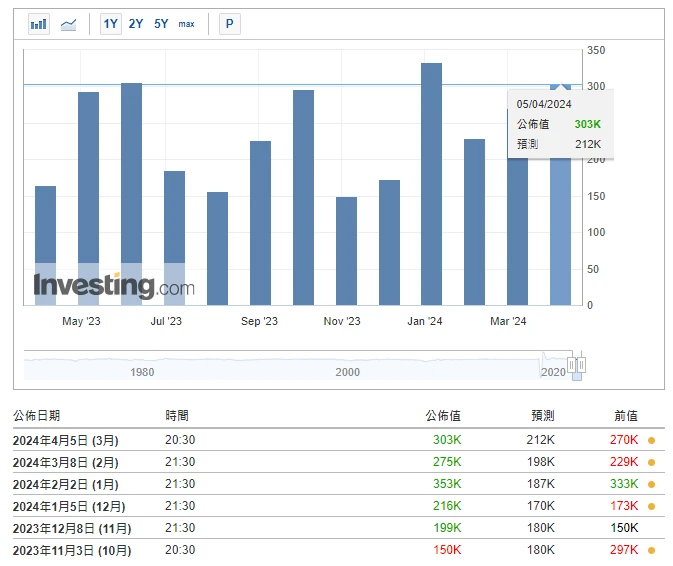This screenshot has height=566, width=673.
Task: Click the yellow dot in 2023年11月3日 row
Action: [x=651, y=550]
